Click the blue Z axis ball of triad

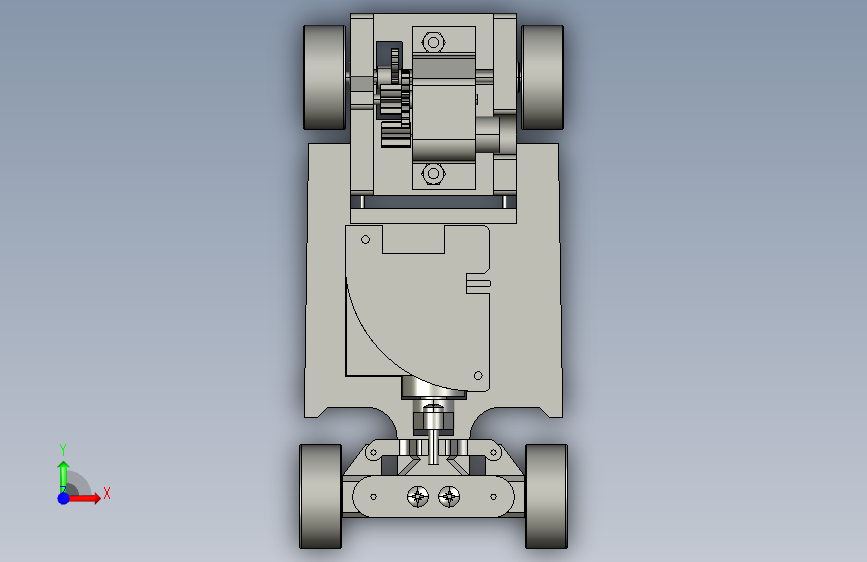coord(64,498)
